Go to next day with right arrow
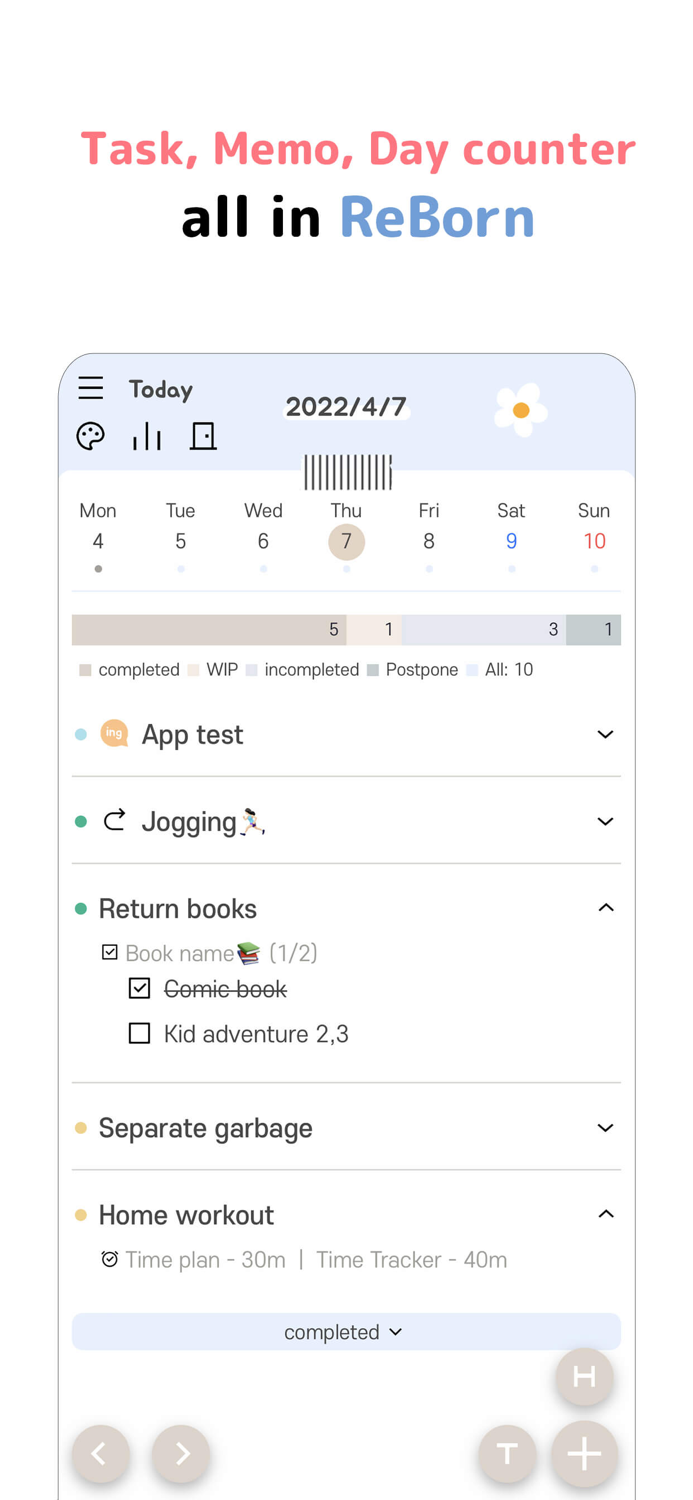Image resolution: width=693 pixels, height=1500 pixels. [x=181, y=1454]
